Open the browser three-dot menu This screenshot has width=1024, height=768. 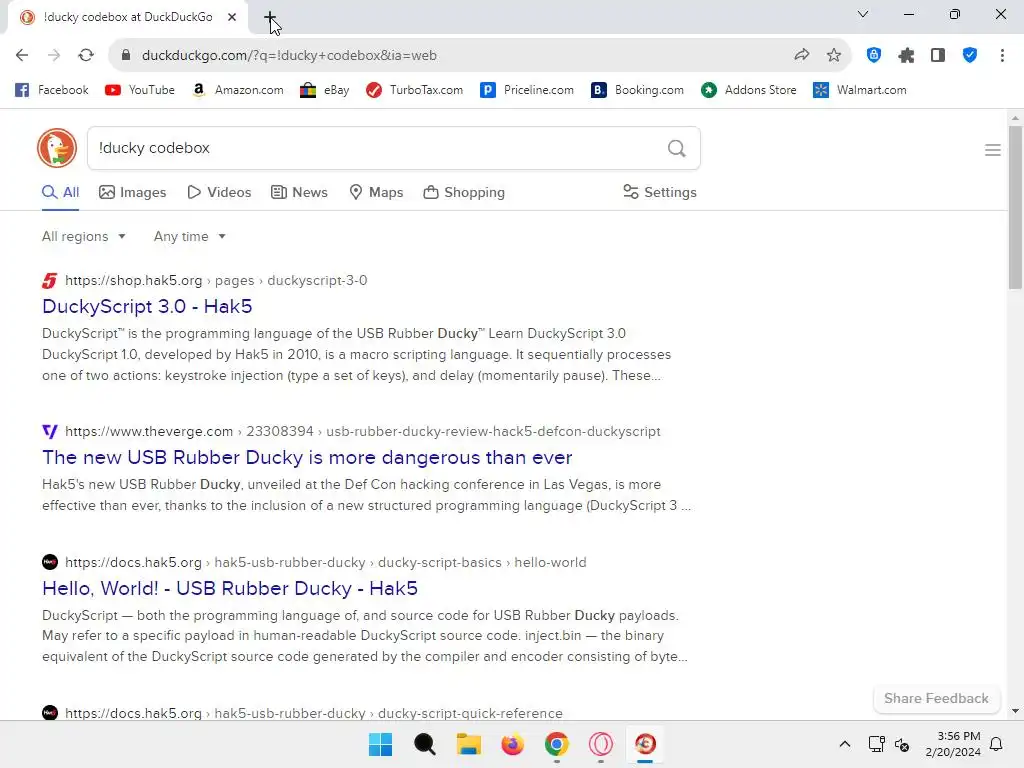(x=1002, y=55)
